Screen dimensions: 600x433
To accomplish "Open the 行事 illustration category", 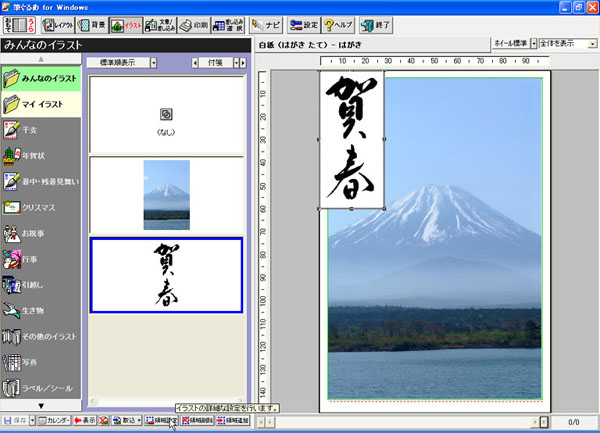I will point(41,259).
